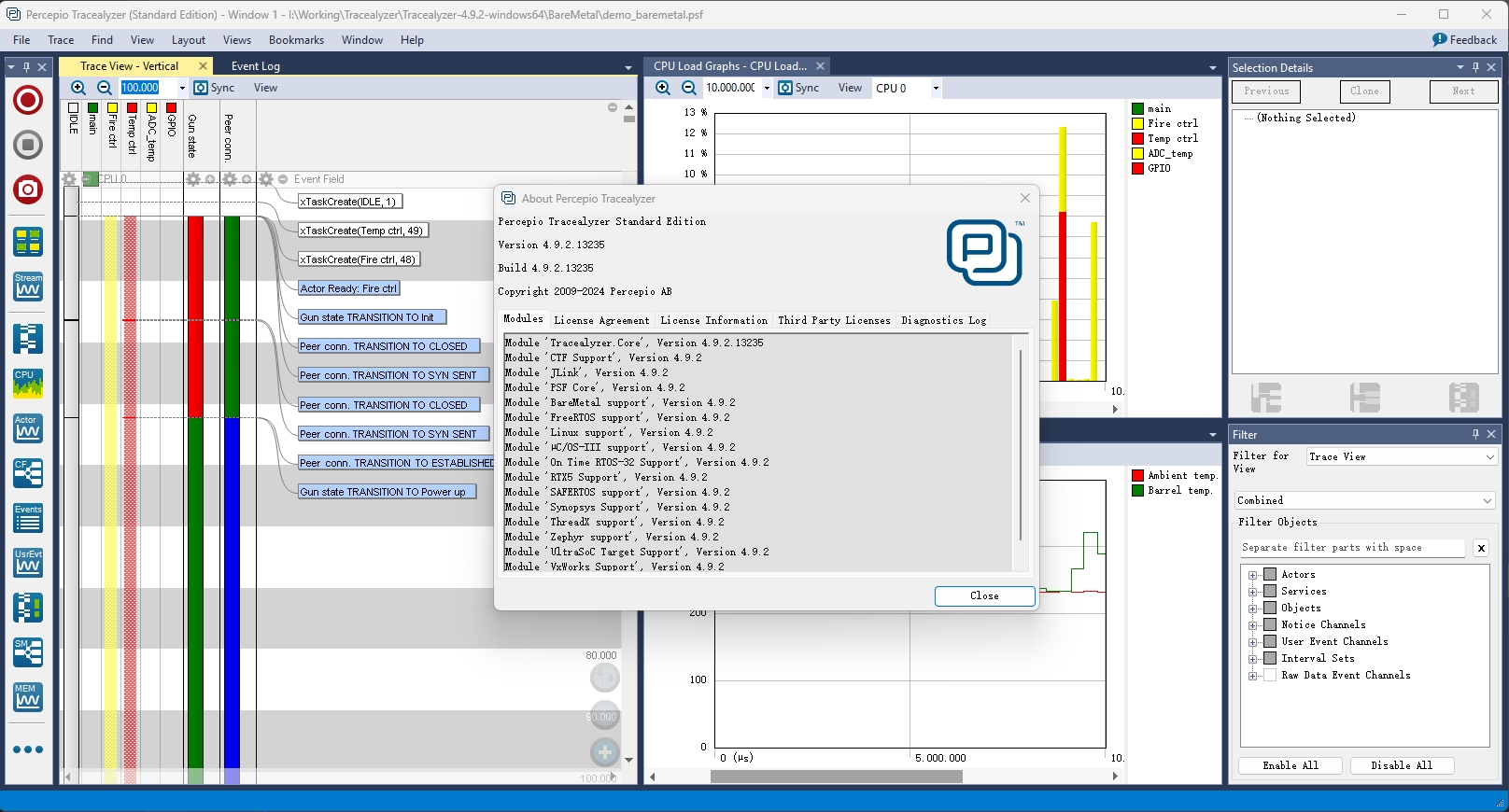Click the grey stop recording icon

[28, 145]
